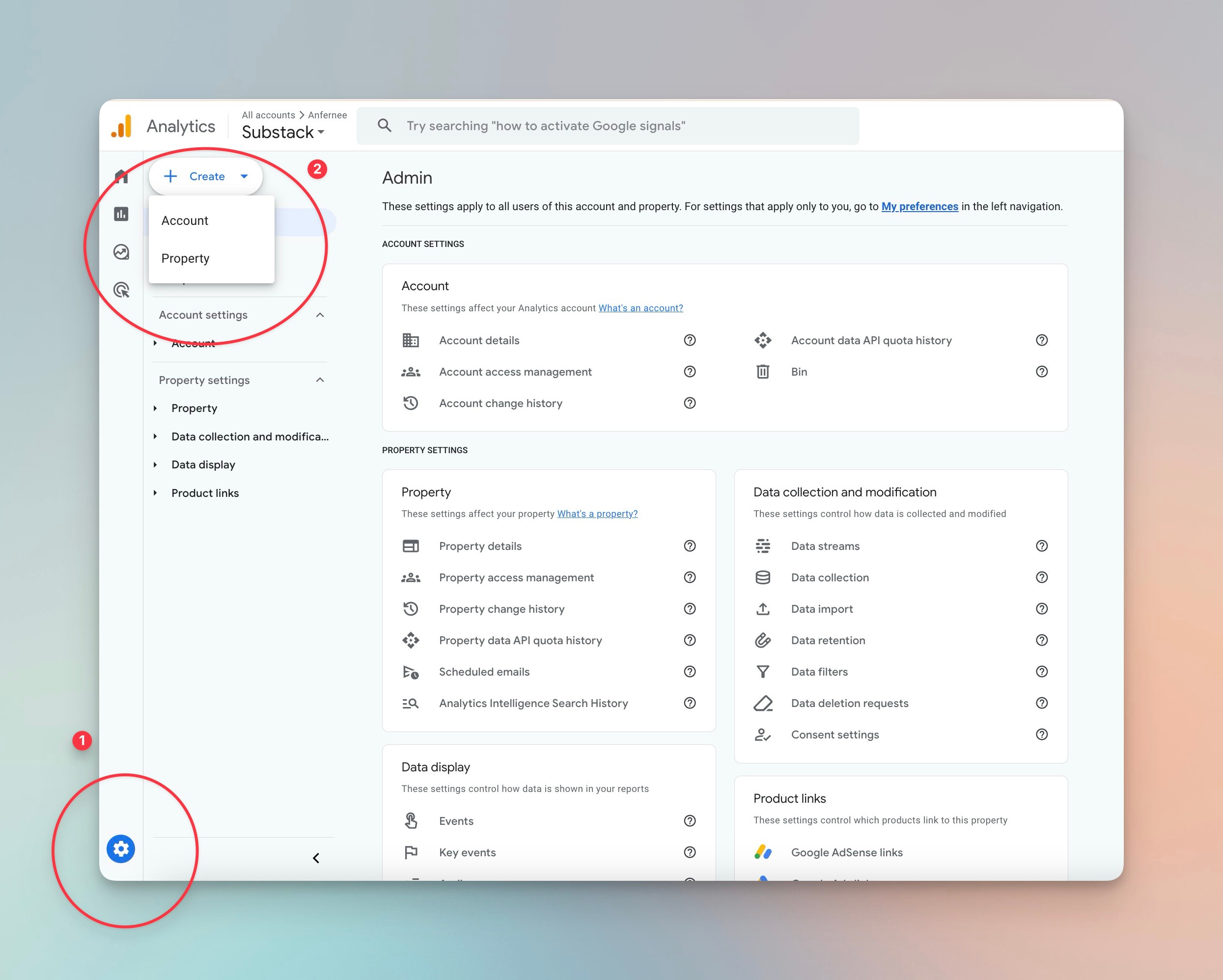Click the What's an account? link
The width and height of the screenshot is (1223, 980).
click(x=640, y=308)
